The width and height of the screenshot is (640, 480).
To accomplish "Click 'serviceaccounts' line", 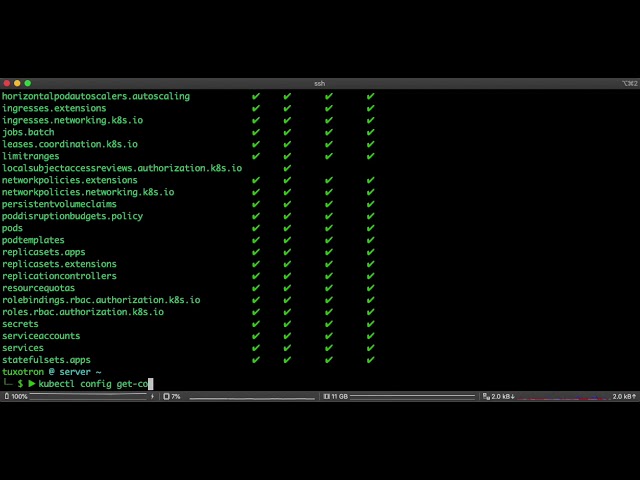I will point(41,336).
